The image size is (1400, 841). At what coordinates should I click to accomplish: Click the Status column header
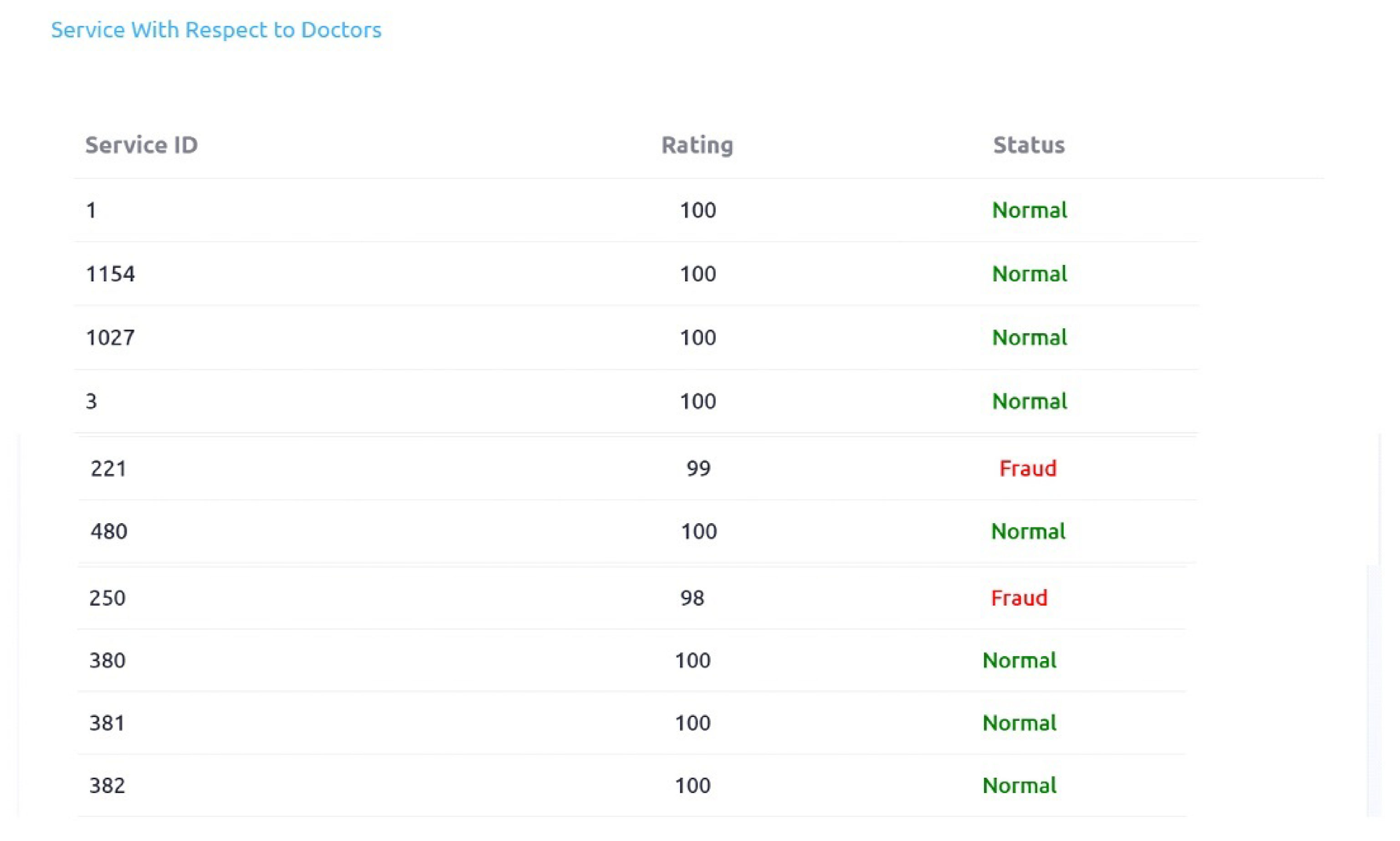pyautogui.click(x=1029, y=145)
